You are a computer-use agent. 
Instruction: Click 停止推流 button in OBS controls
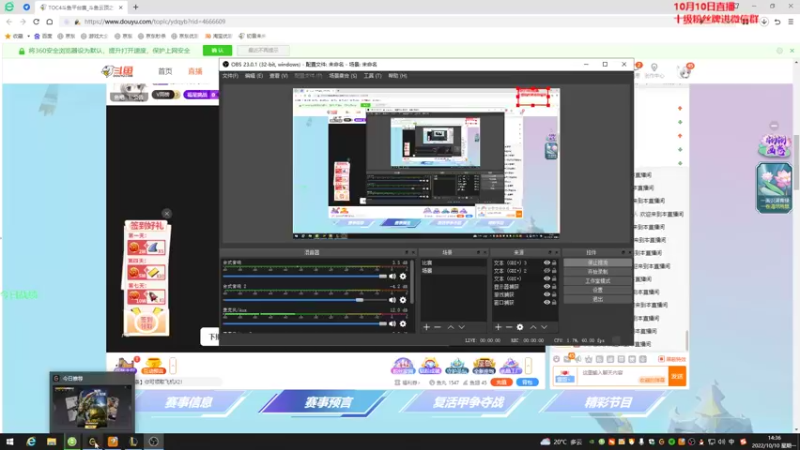click(x=597, y=263)
